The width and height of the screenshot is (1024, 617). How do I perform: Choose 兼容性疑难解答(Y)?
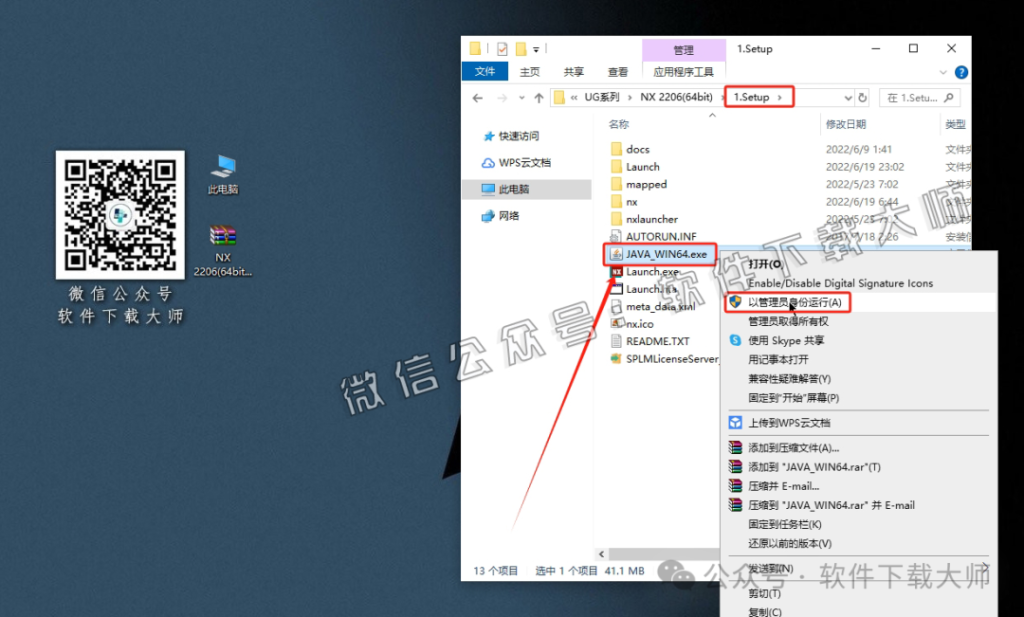[x=790, y=379]
